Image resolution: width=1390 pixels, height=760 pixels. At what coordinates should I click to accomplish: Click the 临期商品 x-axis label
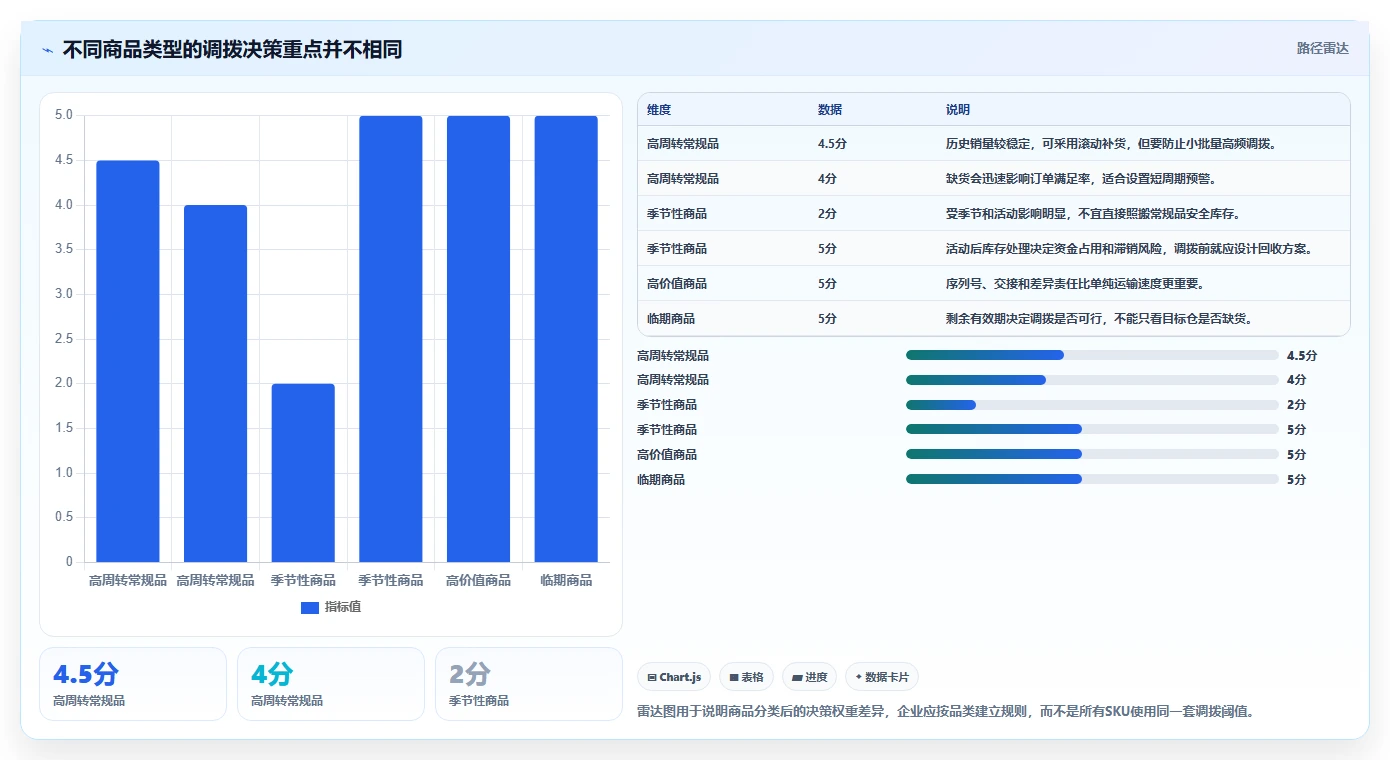(x=566, y=580)
